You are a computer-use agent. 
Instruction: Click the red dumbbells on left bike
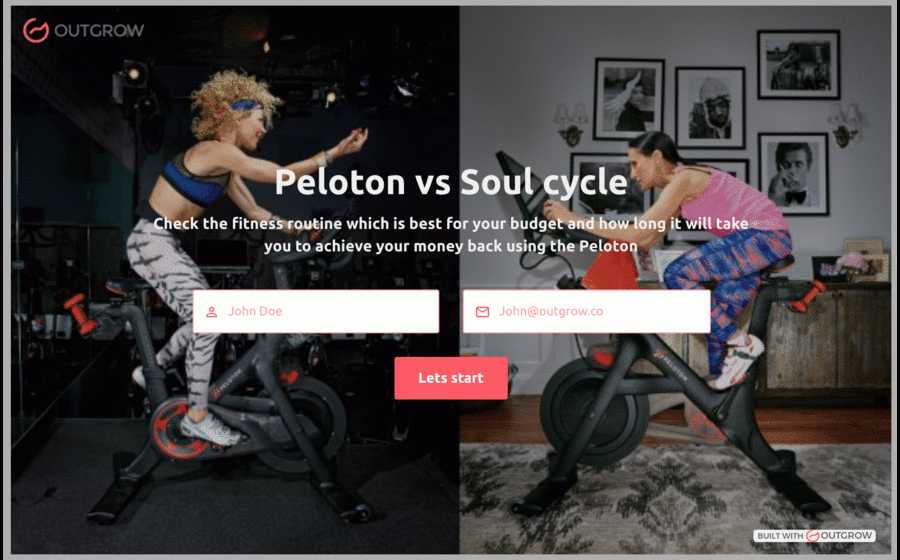pos(80,314)
